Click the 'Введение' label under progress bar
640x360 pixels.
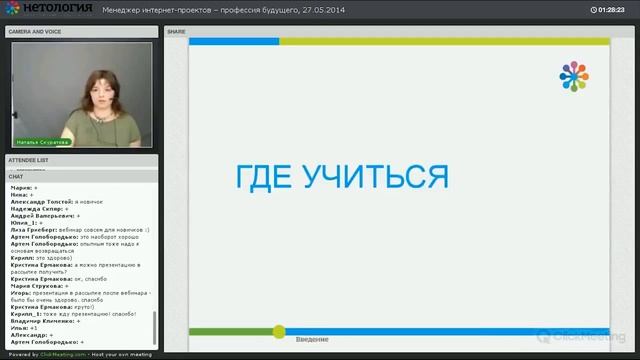point(312,340)
